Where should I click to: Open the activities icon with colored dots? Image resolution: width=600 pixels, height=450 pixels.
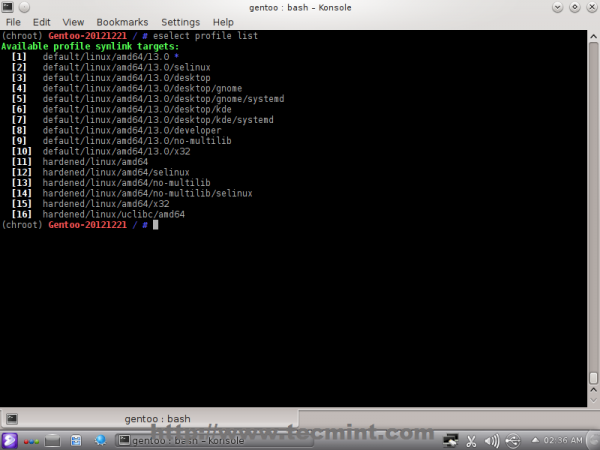(31, 441)
